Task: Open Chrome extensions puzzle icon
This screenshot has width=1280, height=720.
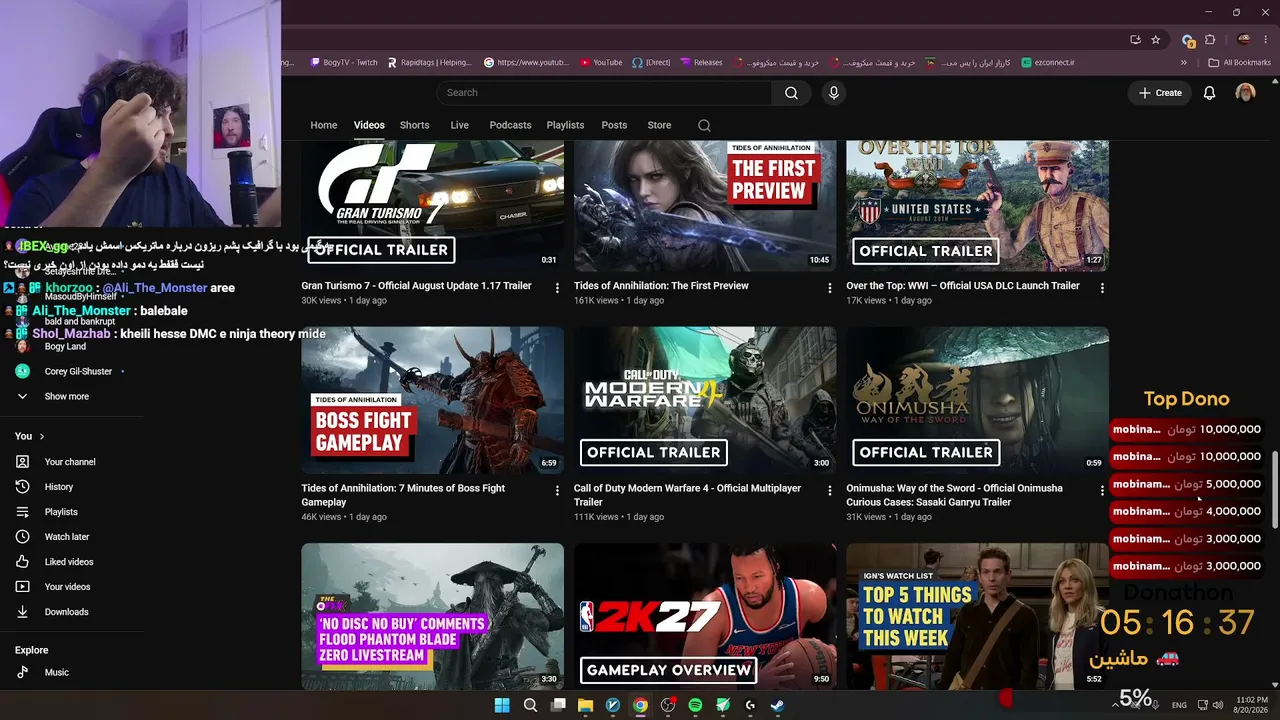Action: [x=1210, y=40]
